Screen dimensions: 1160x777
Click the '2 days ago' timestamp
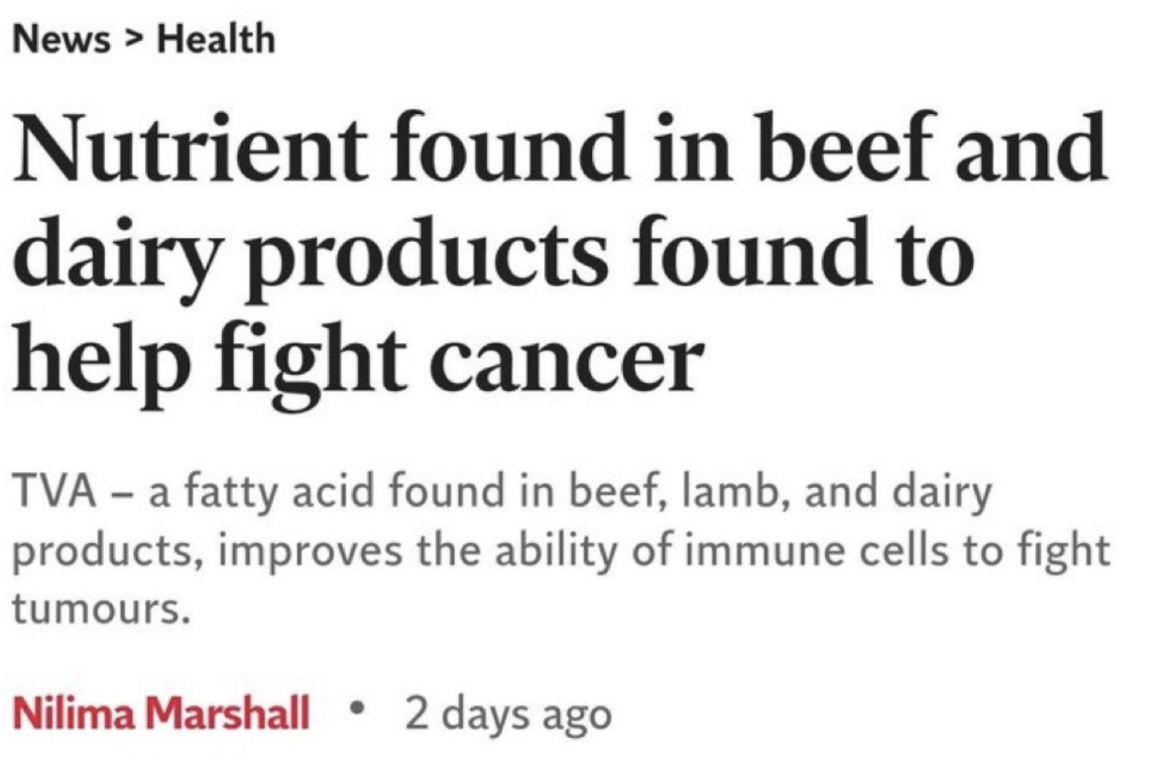509,716
